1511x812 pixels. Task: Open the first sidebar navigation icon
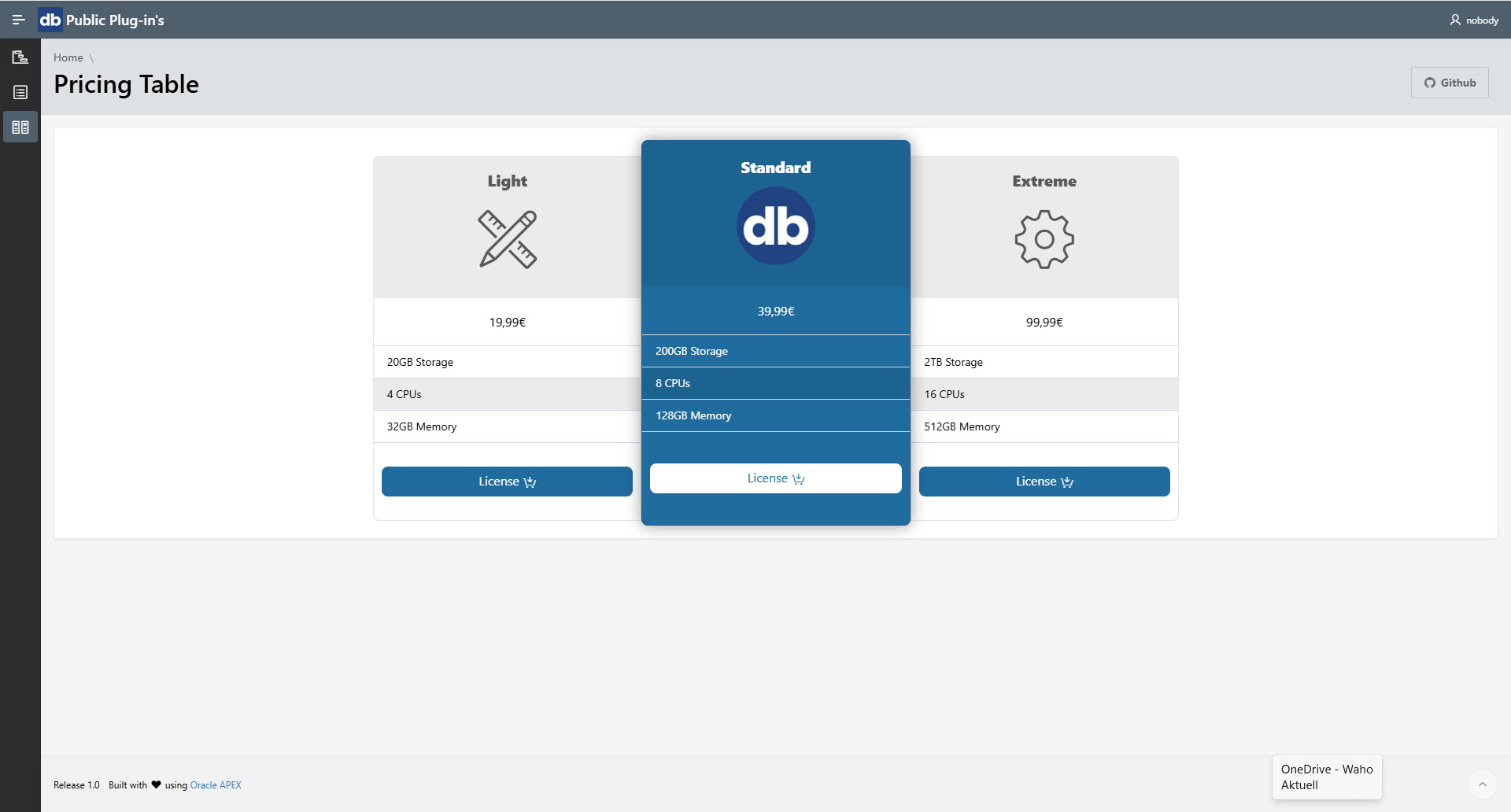[20, 57]
